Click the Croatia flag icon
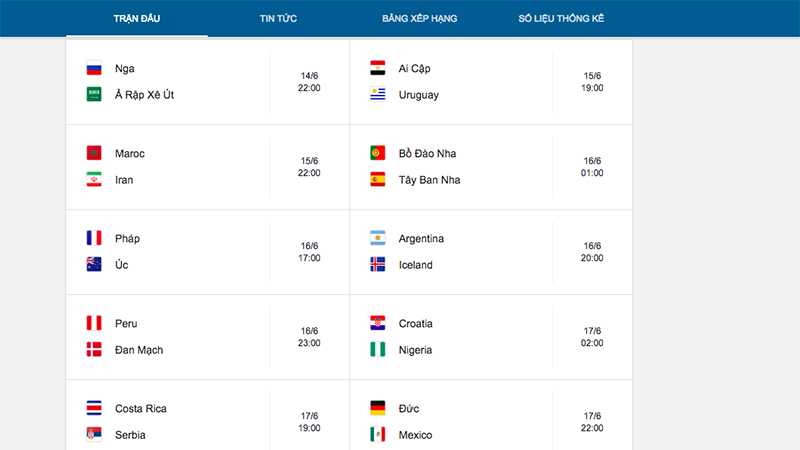 point(378,324)
